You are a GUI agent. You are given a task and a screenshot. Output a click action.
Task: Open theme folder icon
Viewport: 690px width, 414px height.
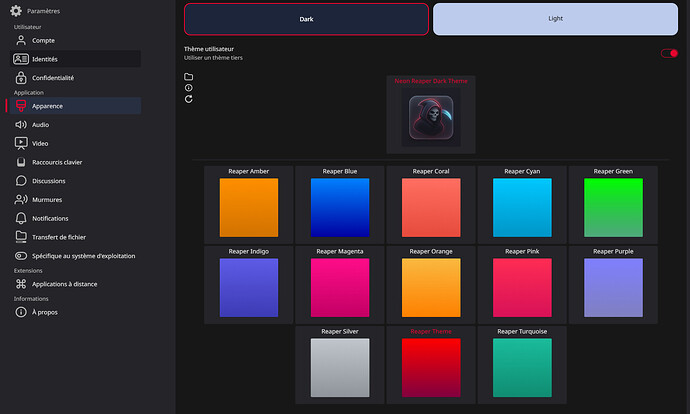point(189,77)
